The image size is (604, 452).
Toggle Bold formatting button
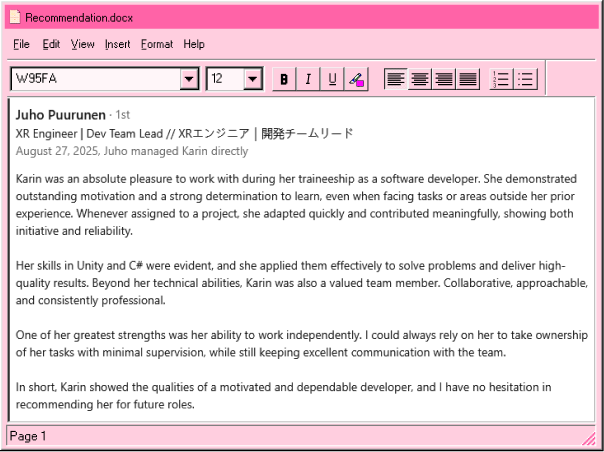(284, 79)
